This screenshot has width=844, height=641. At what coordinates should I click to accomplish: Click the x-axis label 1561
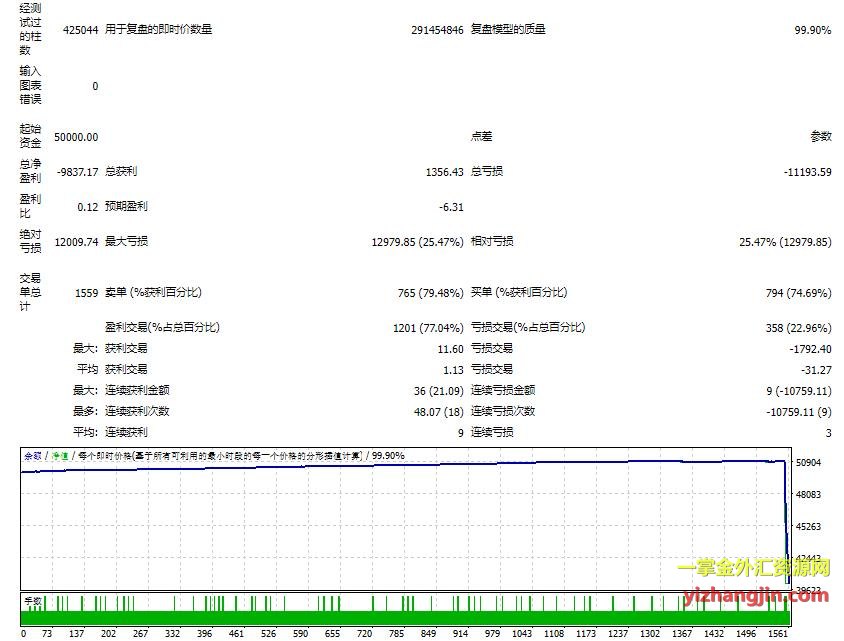point(778,634)
